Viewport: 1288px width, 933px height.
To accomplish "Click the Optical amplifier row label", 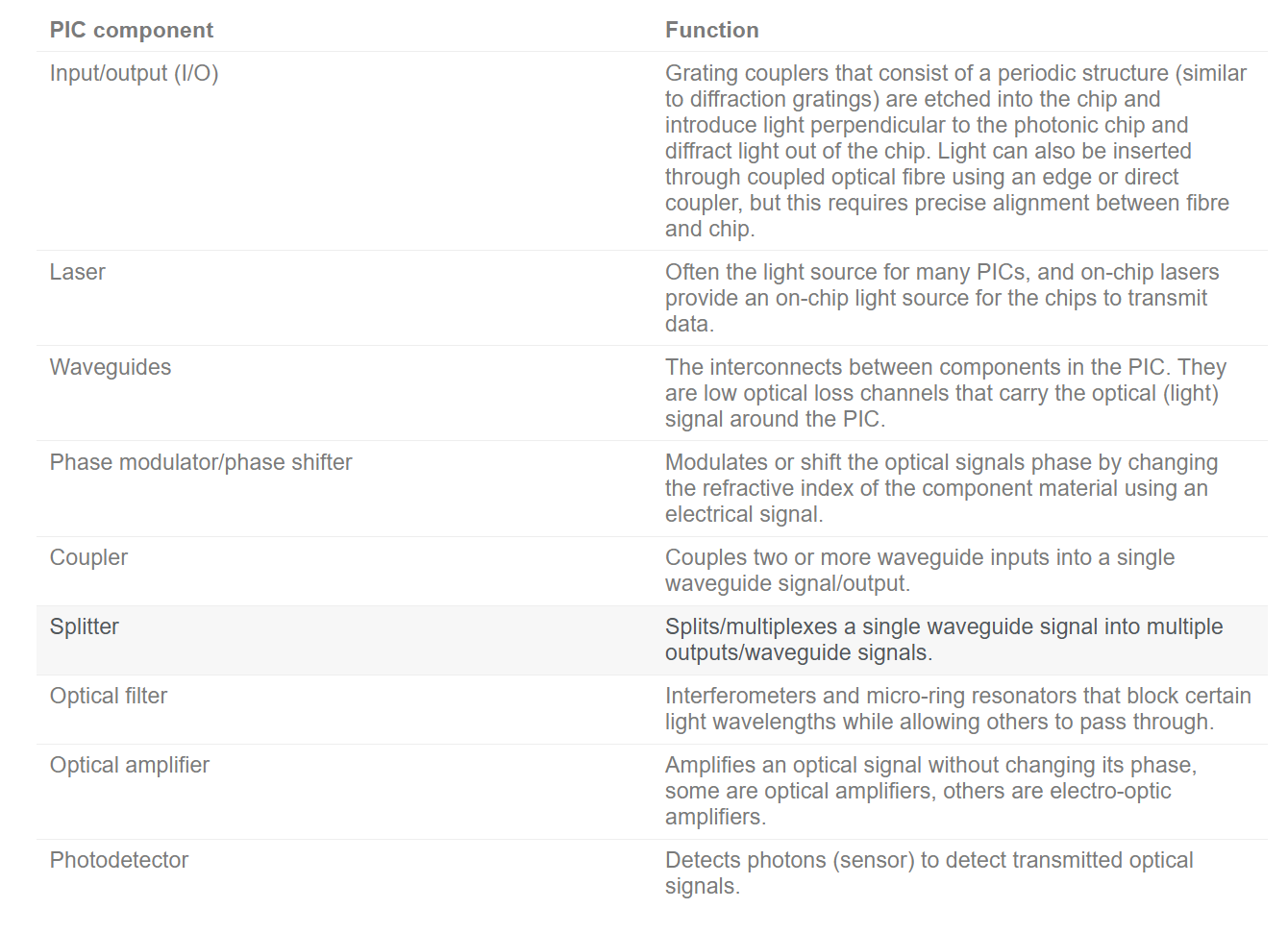I will 130,765.
